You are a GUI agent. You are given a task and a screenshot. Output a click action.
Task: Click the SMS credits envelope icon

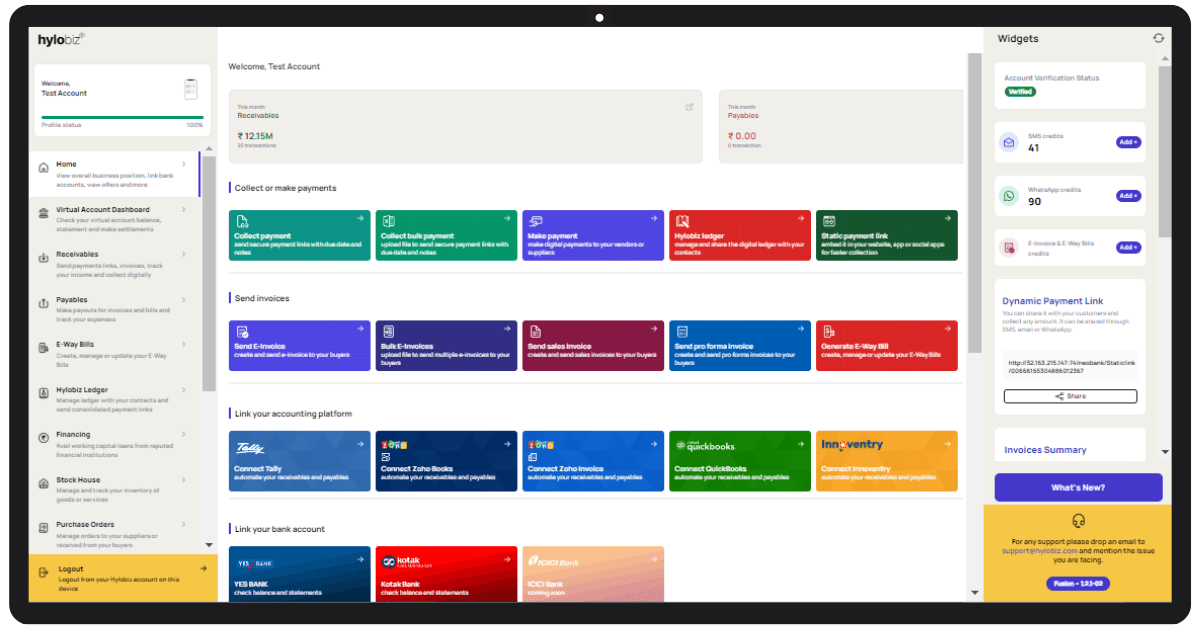point(1010,143)
